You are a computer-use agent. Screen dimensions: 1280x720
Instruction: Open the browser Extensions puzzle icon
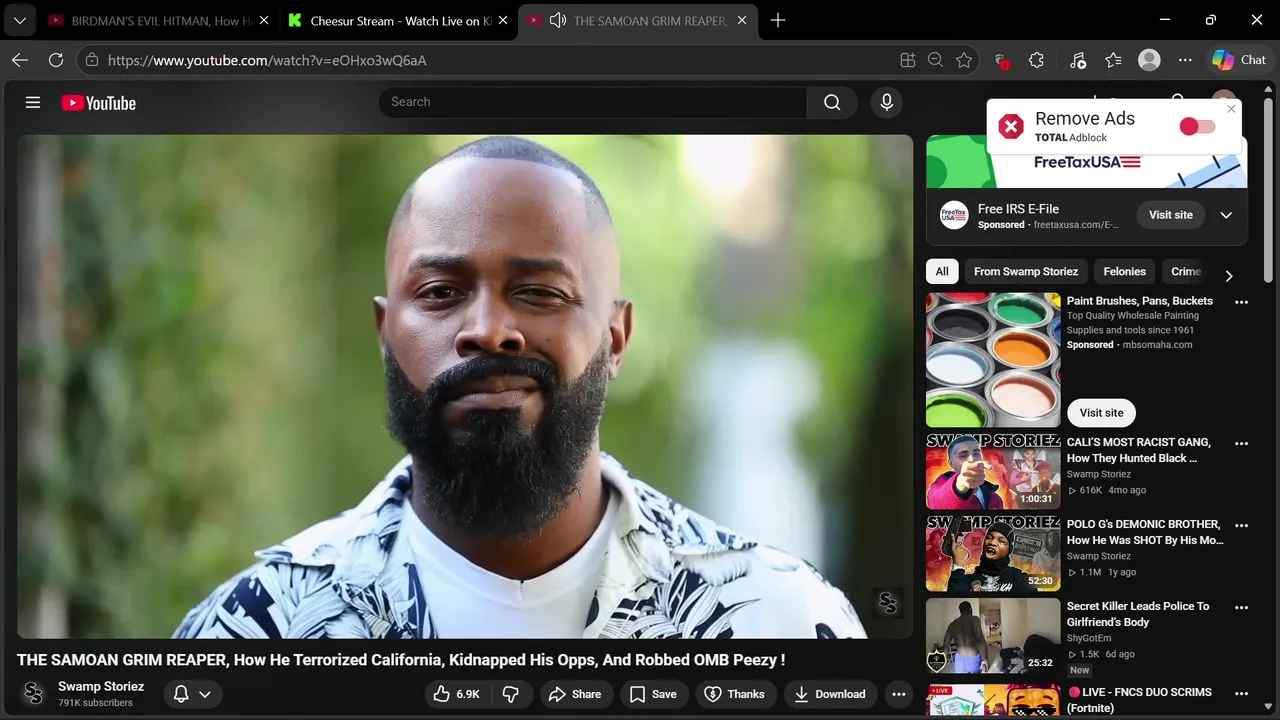pos(1036,60)
